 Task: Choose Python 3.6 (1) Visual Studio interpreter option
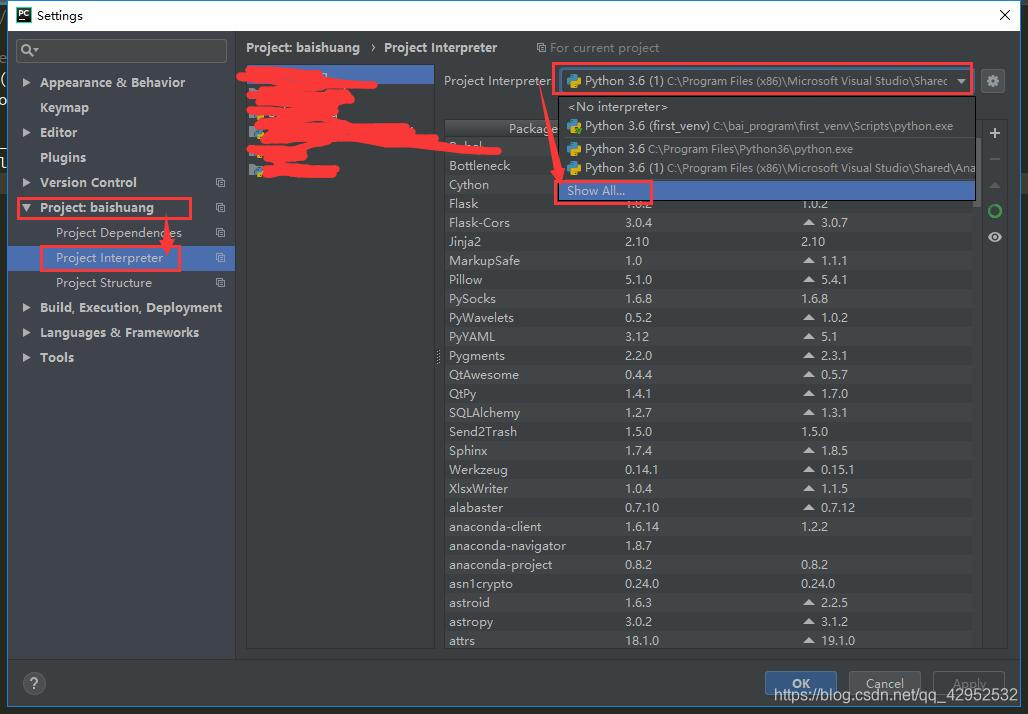click(767, 168)
